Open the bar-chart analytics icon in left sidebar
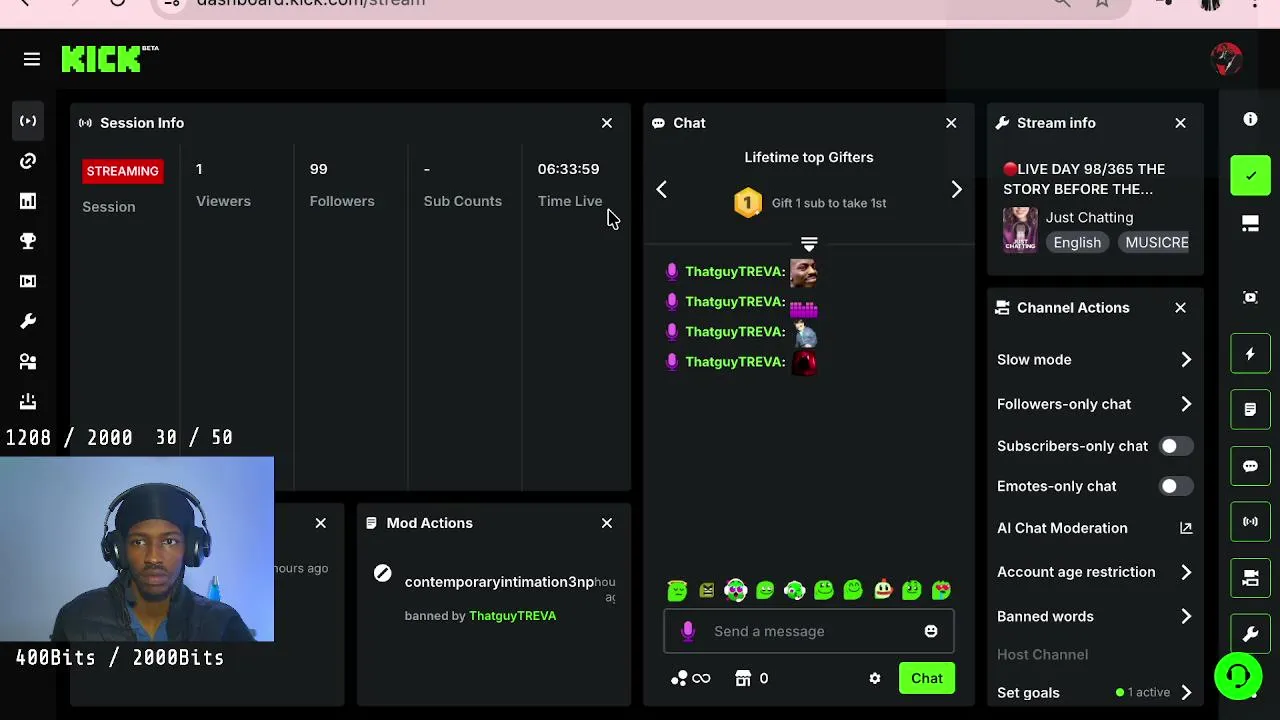1280x720 pixels. (x=28, y=201)
